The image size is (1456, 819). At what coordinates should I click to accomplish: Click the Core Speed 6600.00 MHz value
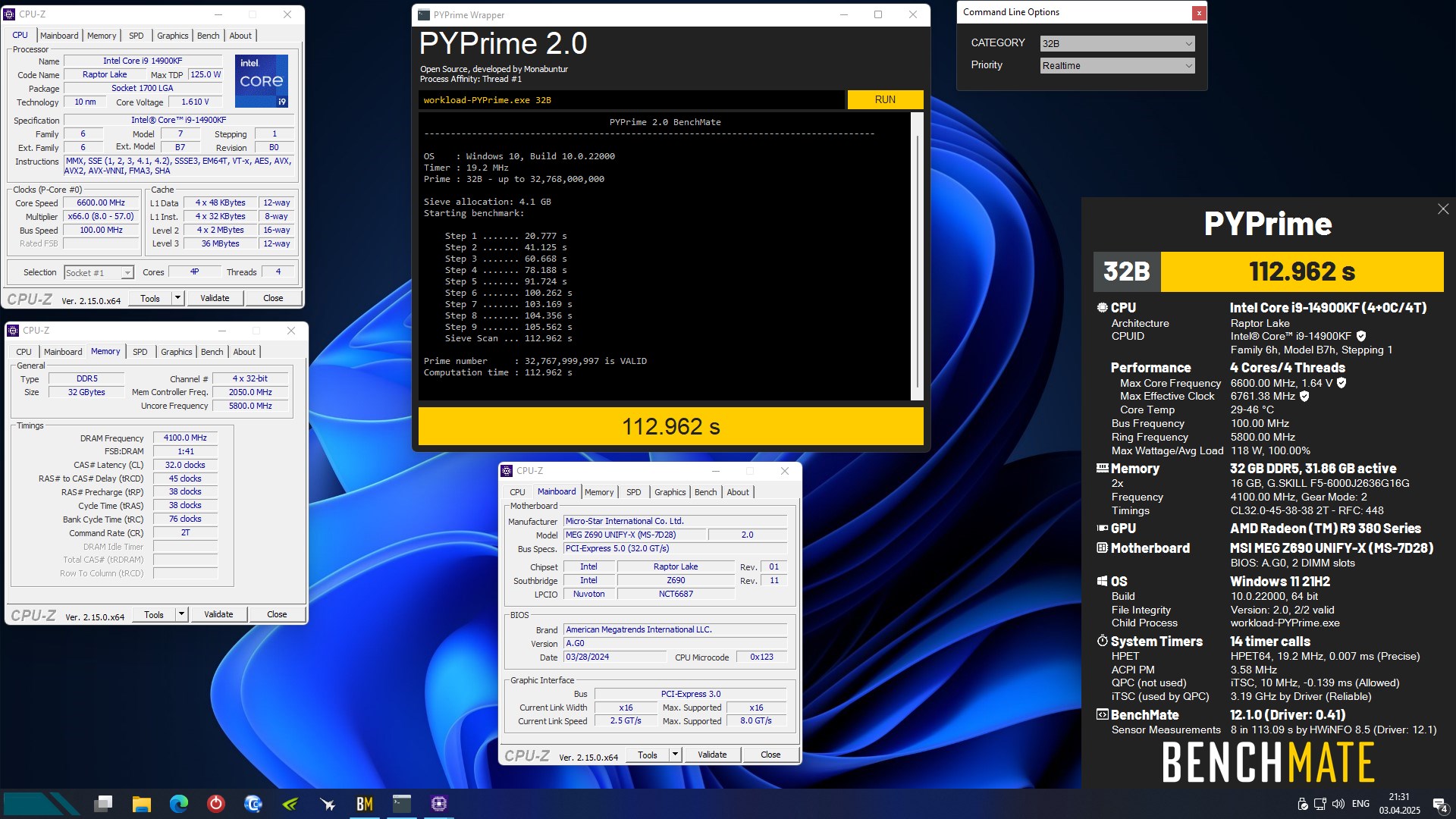101,203
